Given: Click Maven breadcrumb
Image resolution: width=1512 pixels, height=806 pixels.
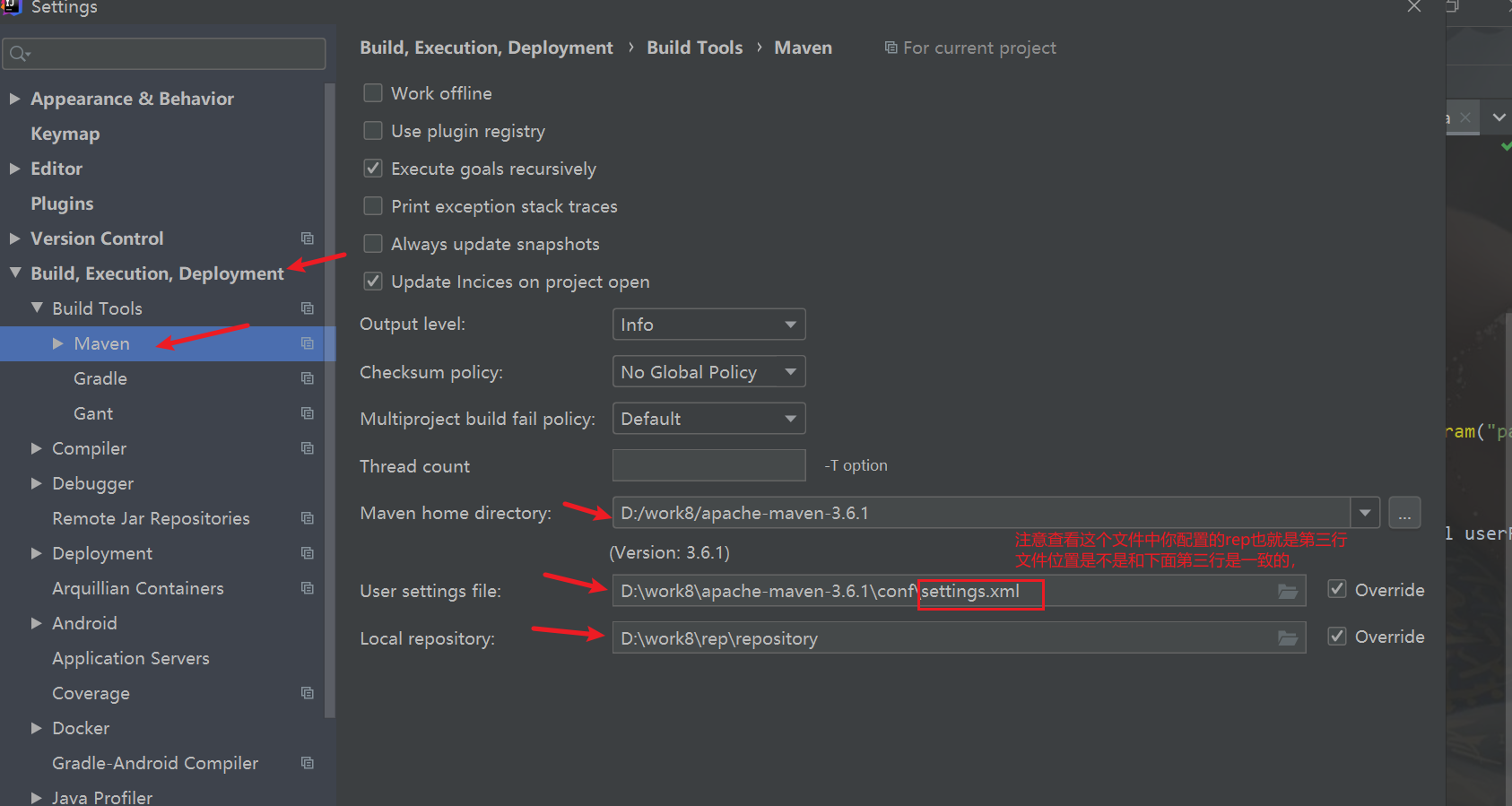Looking at the screenshot, I should coord(804,48).
